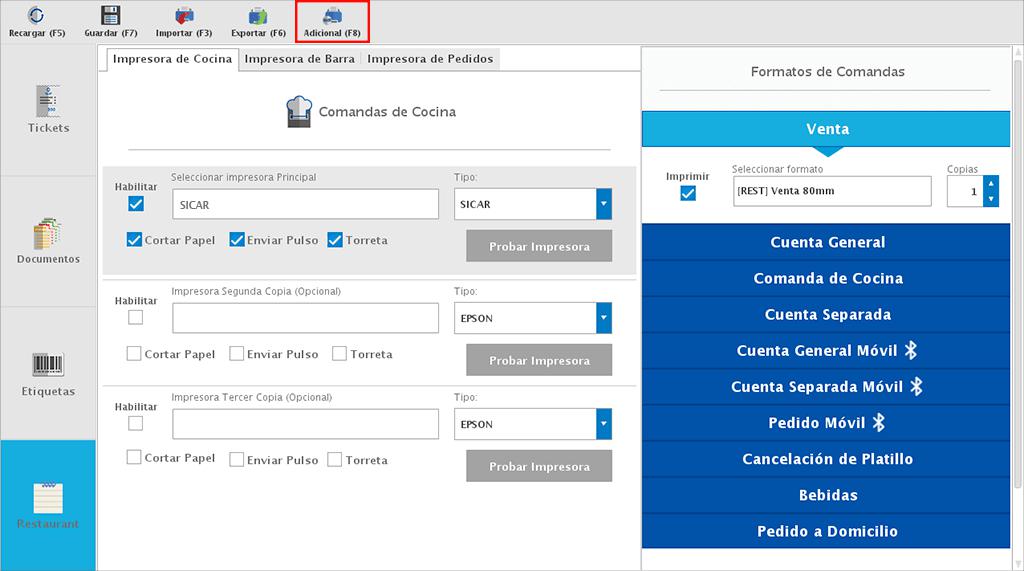The height and width of the screenshot is (571, 1024).
Task: Expand the Comanda de Cocina format section
Action: point(828,279)
